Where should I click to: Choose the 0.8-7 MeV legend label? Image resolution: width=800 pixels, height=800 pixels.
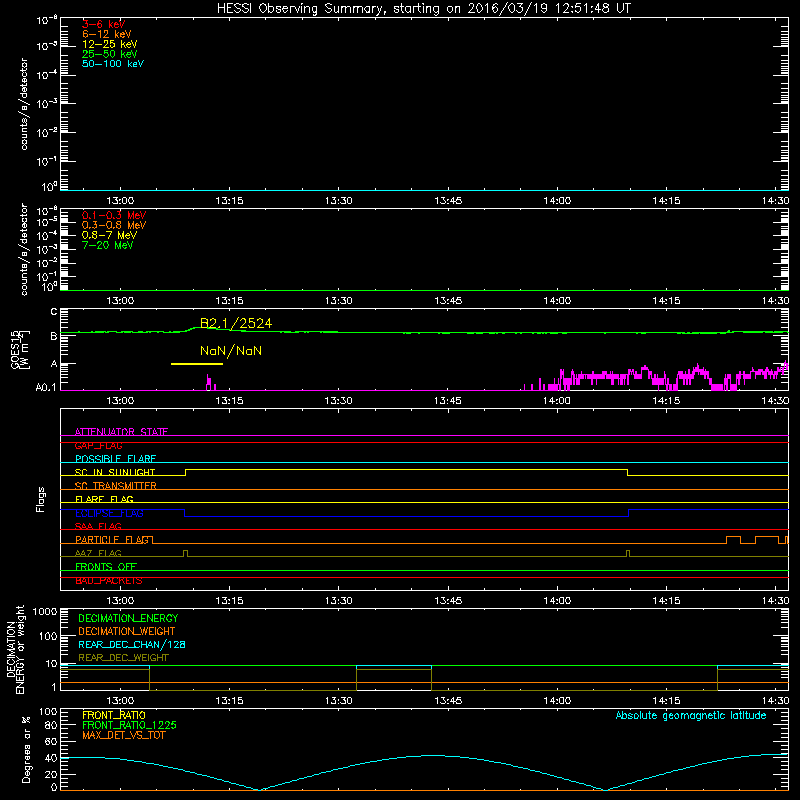point(109,235)
